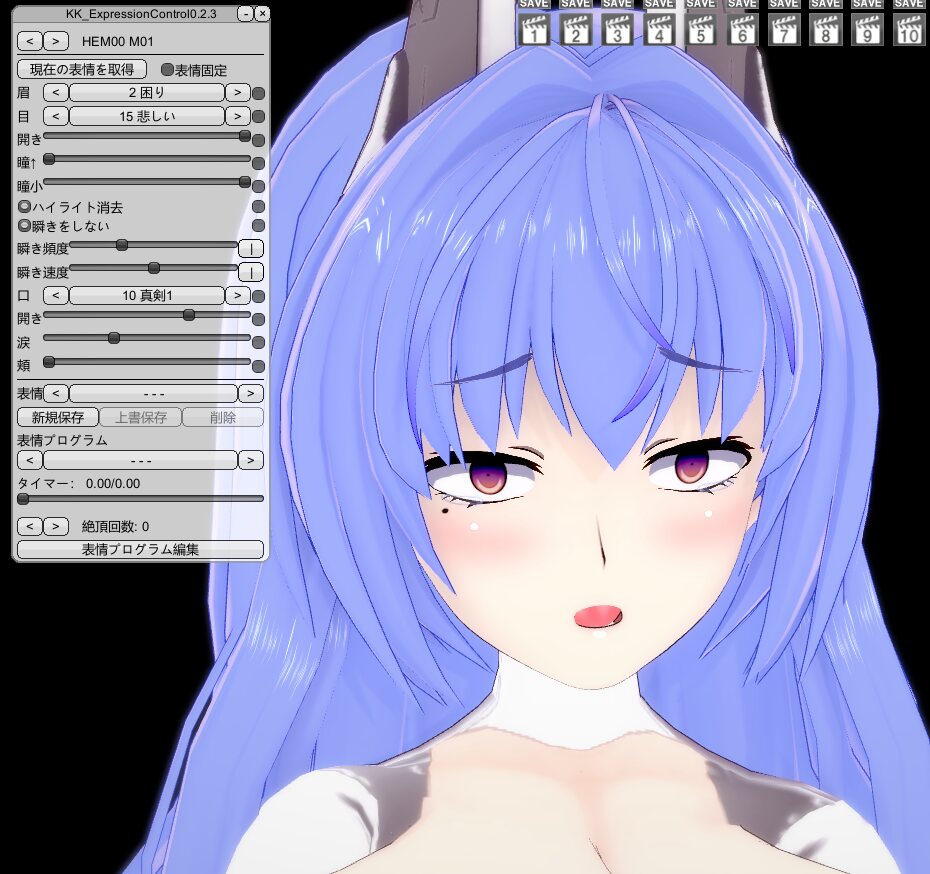
Task: Click 上書保存 button
Action: pyautogui.click(x=141, y=417)
